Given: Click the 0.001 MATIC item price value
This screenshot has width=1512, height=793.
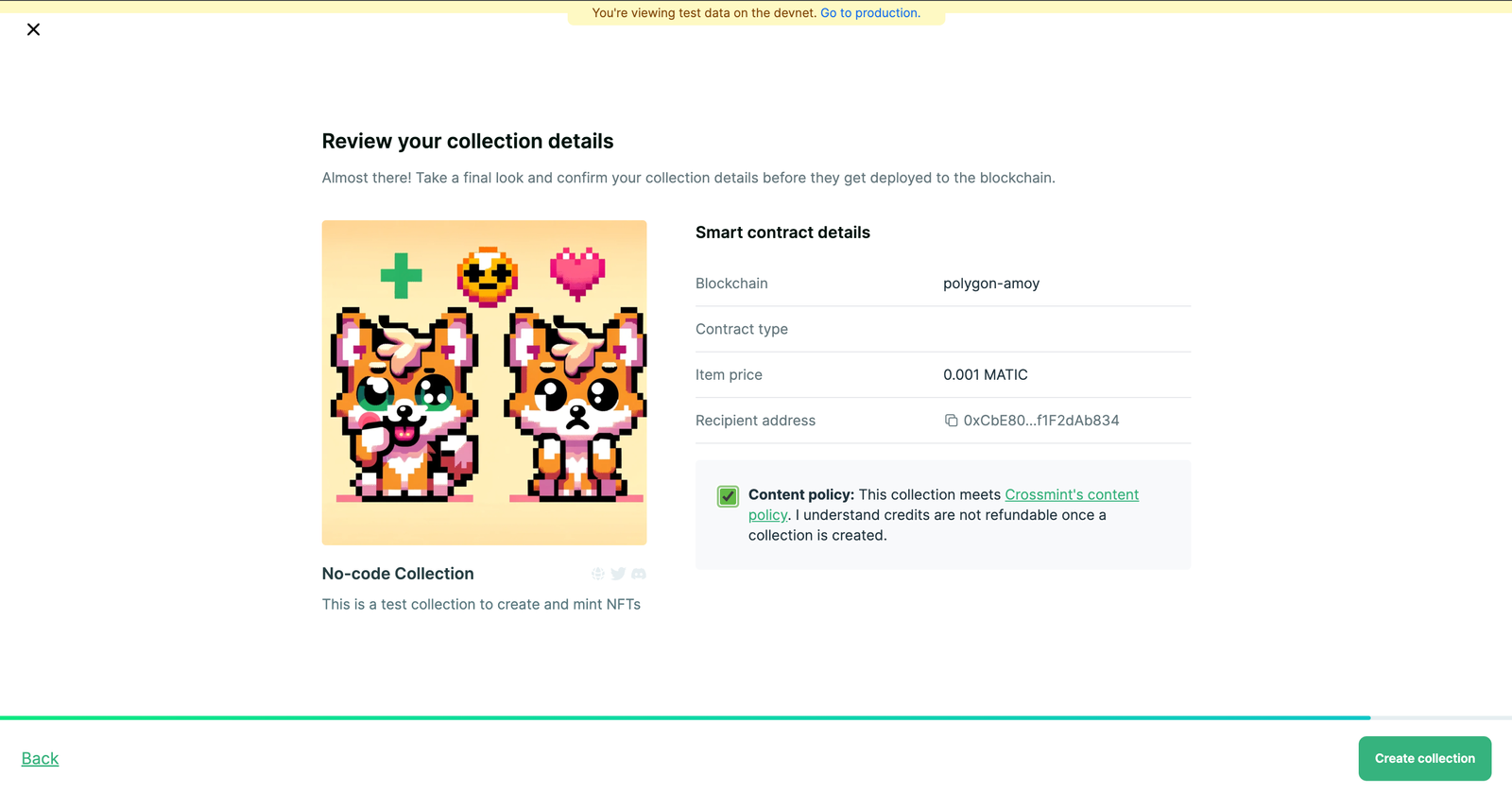Looking at the screenshot, I should tap(985, 374).
